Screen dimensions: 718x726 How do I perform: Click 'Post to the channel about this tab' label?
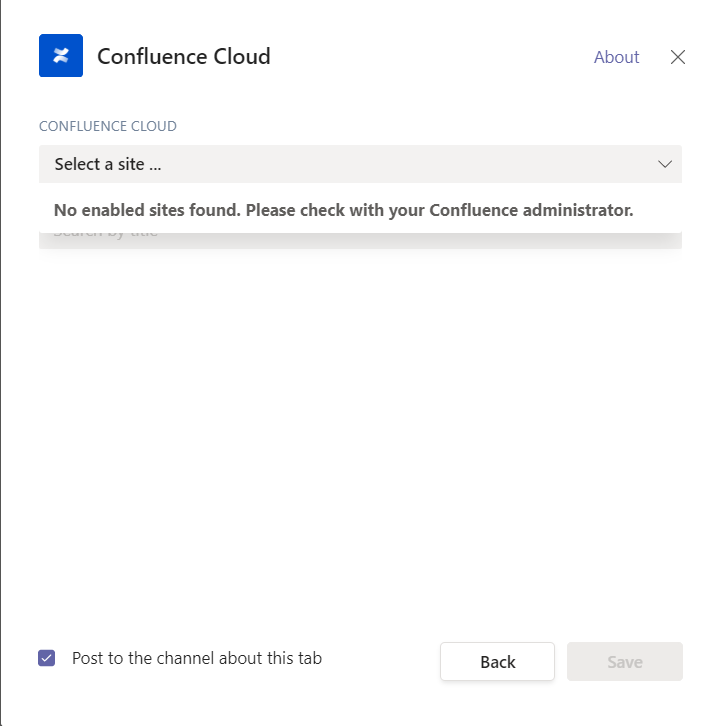click(x=197, y=658)
